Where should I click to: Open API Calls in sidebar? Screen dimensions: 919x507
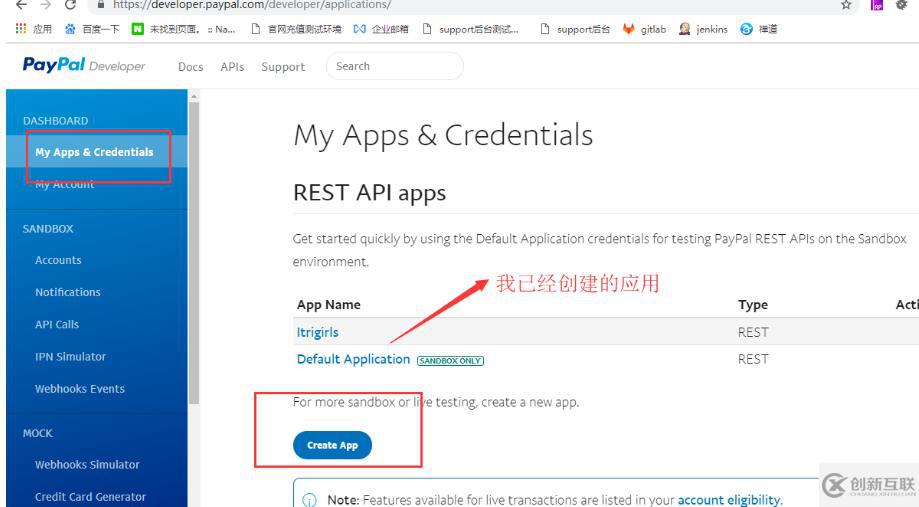coord(57,324)
